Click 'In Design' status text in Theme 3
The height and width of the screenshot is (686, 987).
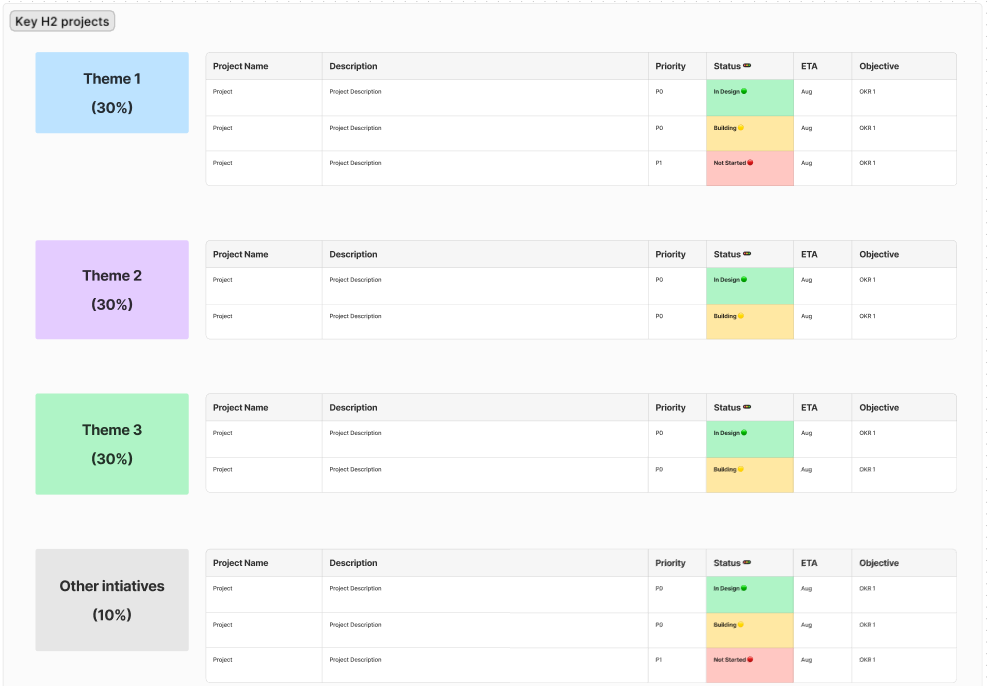coord(726,433)
